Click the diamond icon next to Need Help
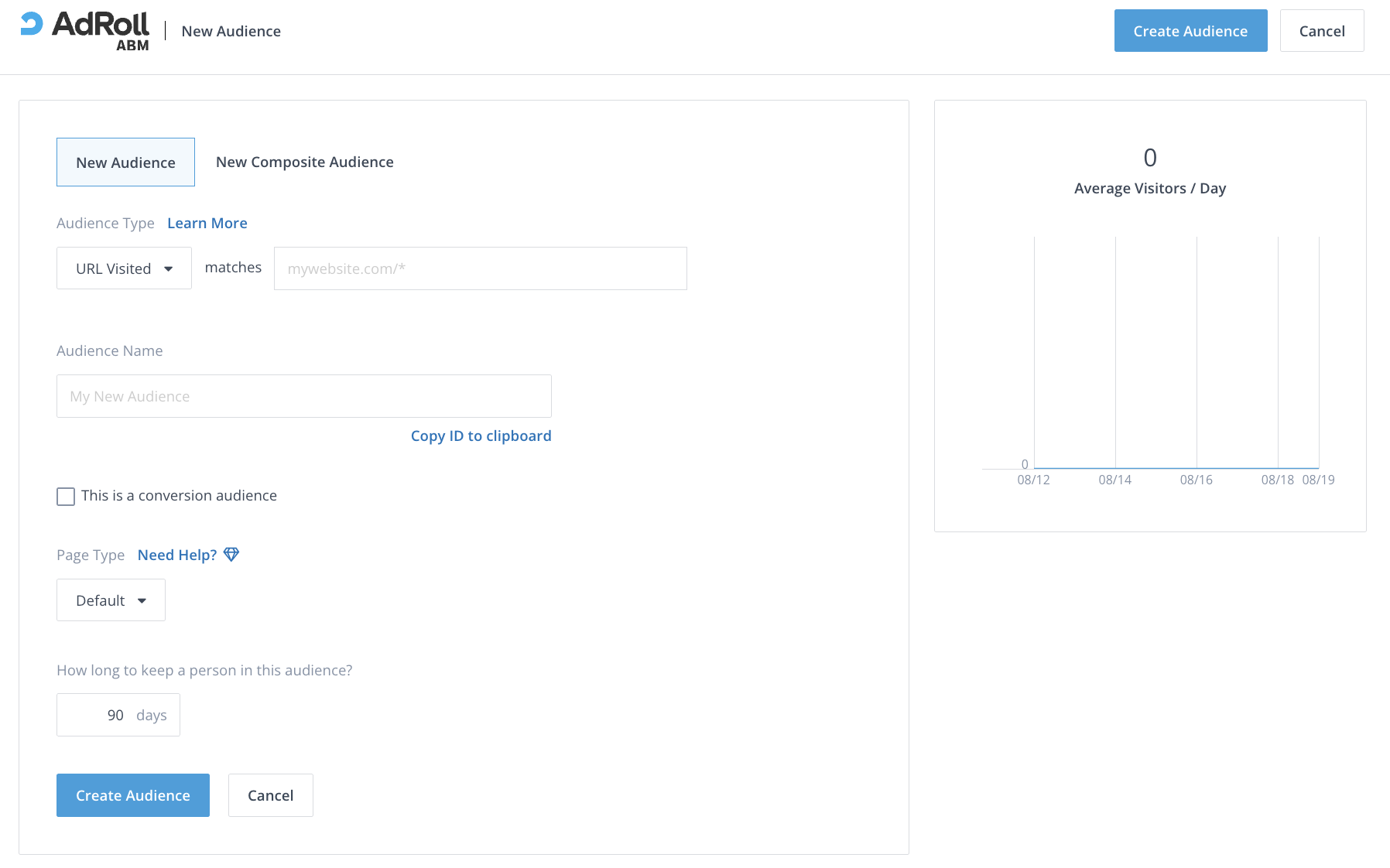Image resolution: width=1390 pixels, height=868 pixels. pos(231,555)
